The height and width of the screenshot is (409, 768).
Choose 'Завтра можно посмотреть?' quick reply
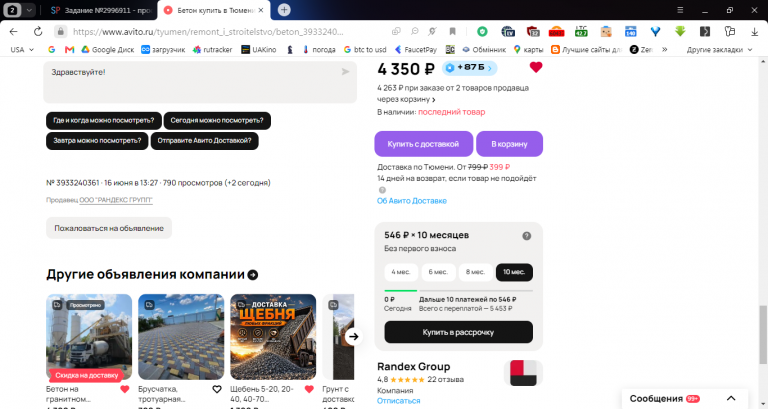pos(97,141)
